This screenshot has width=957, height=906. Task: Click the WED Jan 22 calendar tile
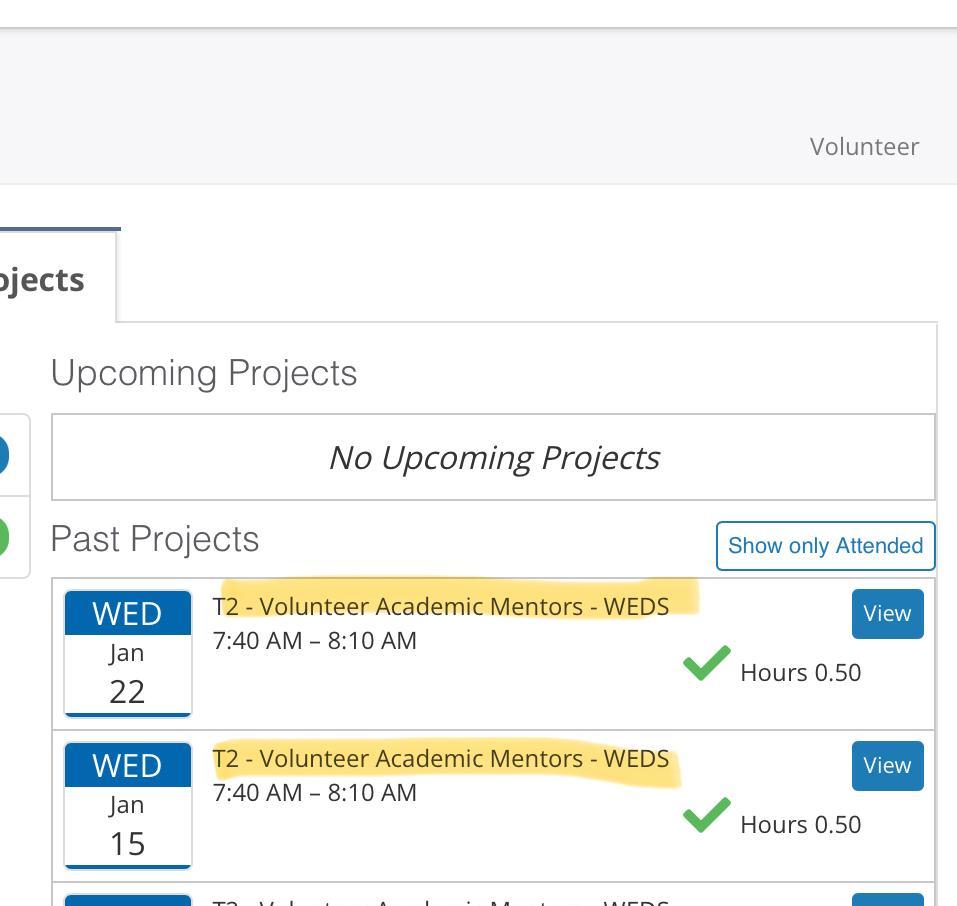coord(128,653)
